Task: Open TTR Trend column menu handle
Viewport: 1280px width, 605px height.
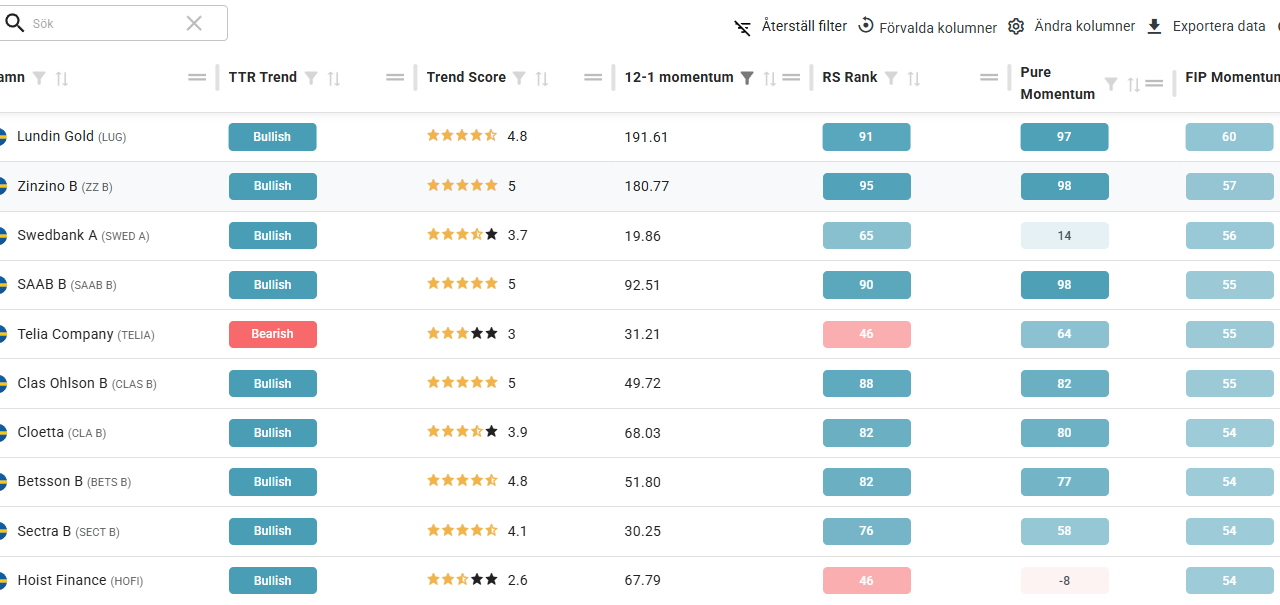Action: pos(395,78)
